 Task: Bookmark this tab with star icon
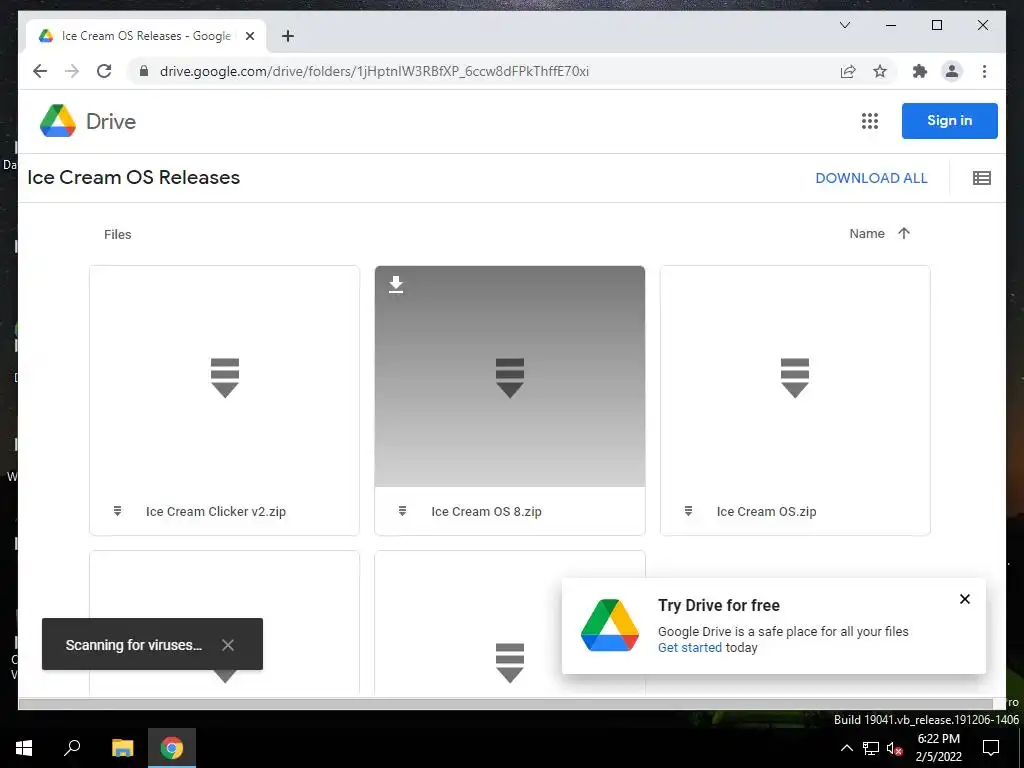[880, 71]
